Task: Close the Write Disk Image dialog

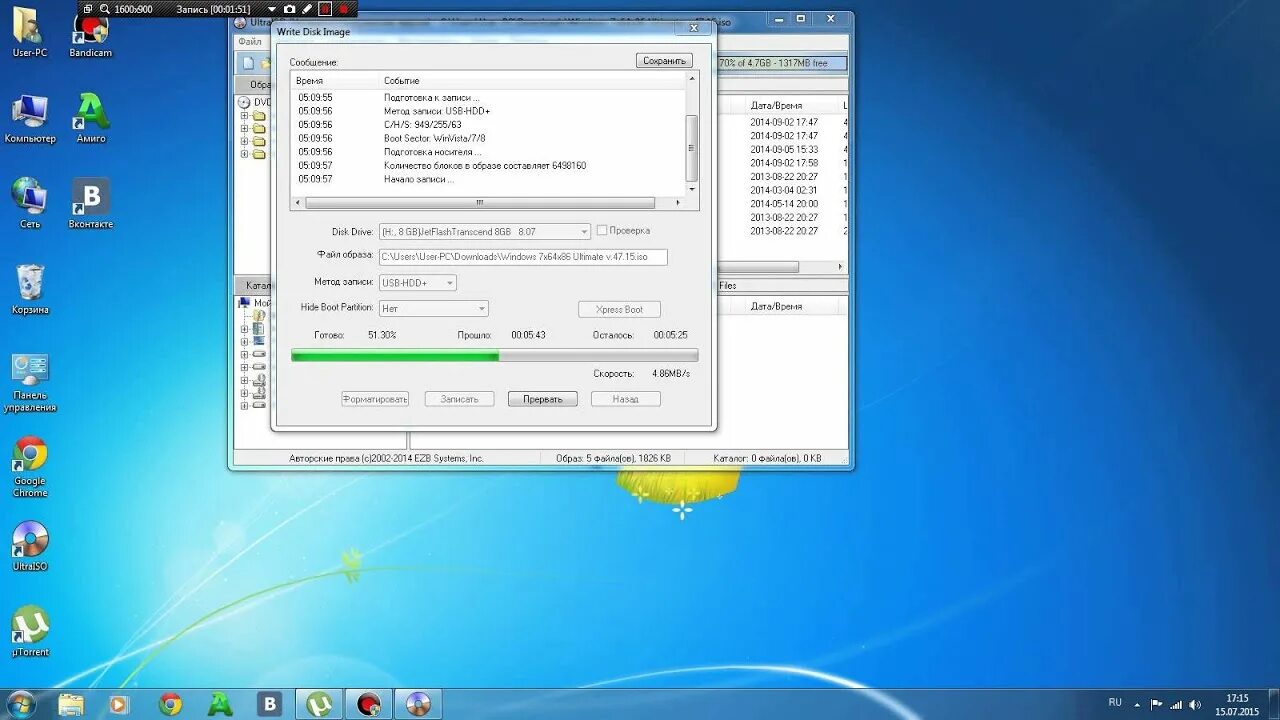Action: [694, 28]
